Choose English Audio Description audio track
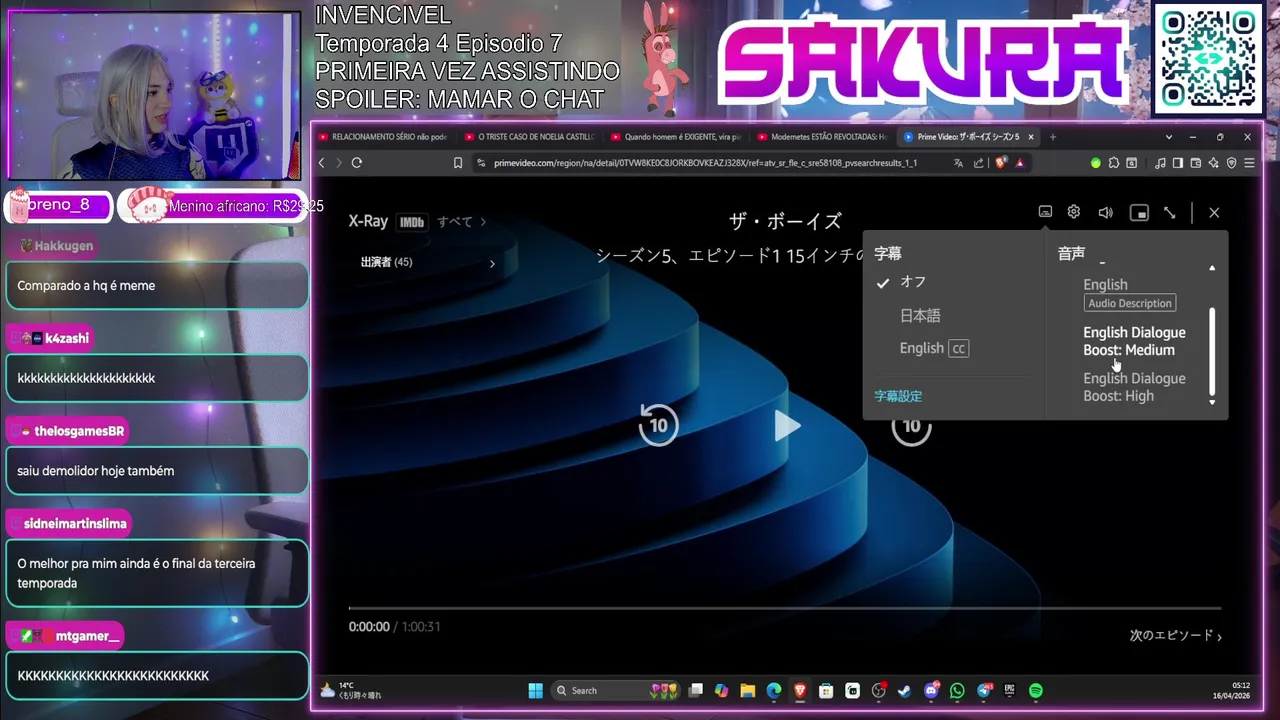This screenshot has width=1280, height=720. [1130, 294]
